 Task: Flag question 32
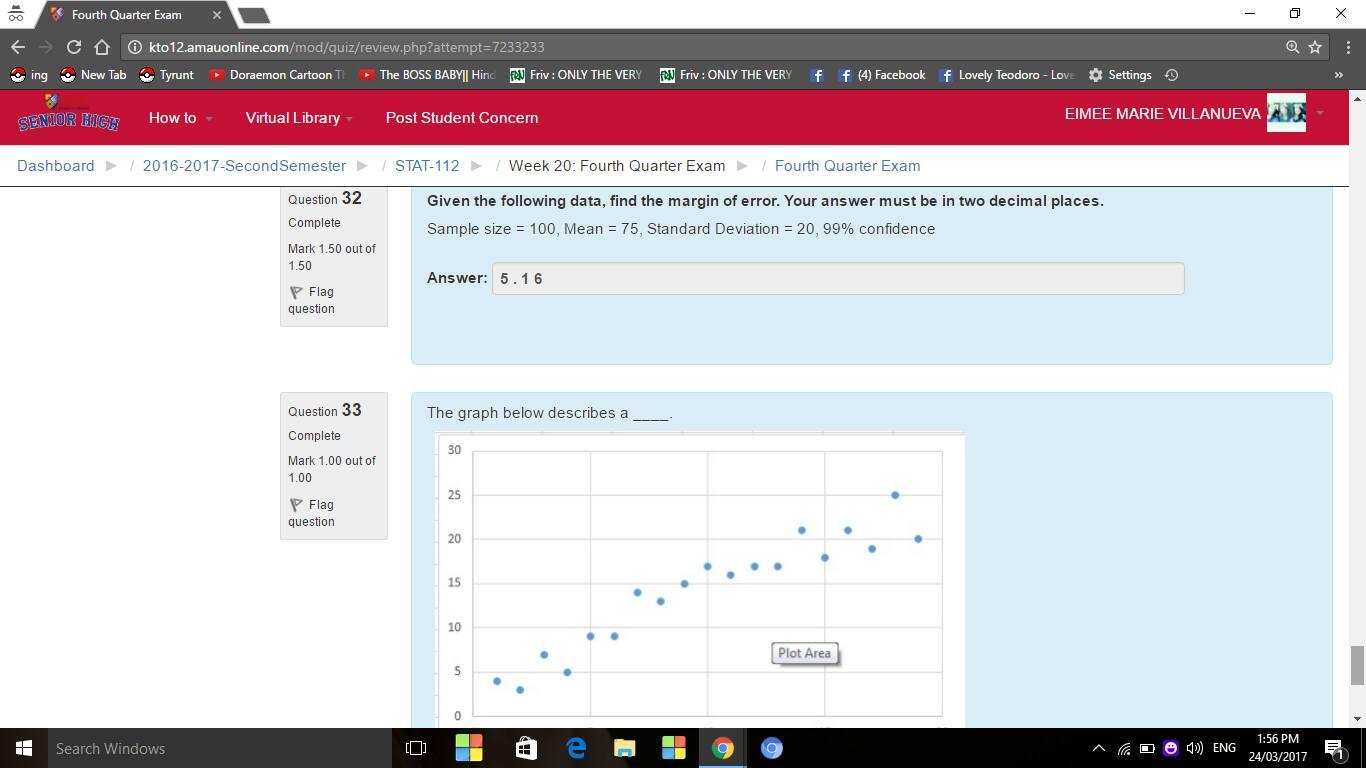[312, 300]
